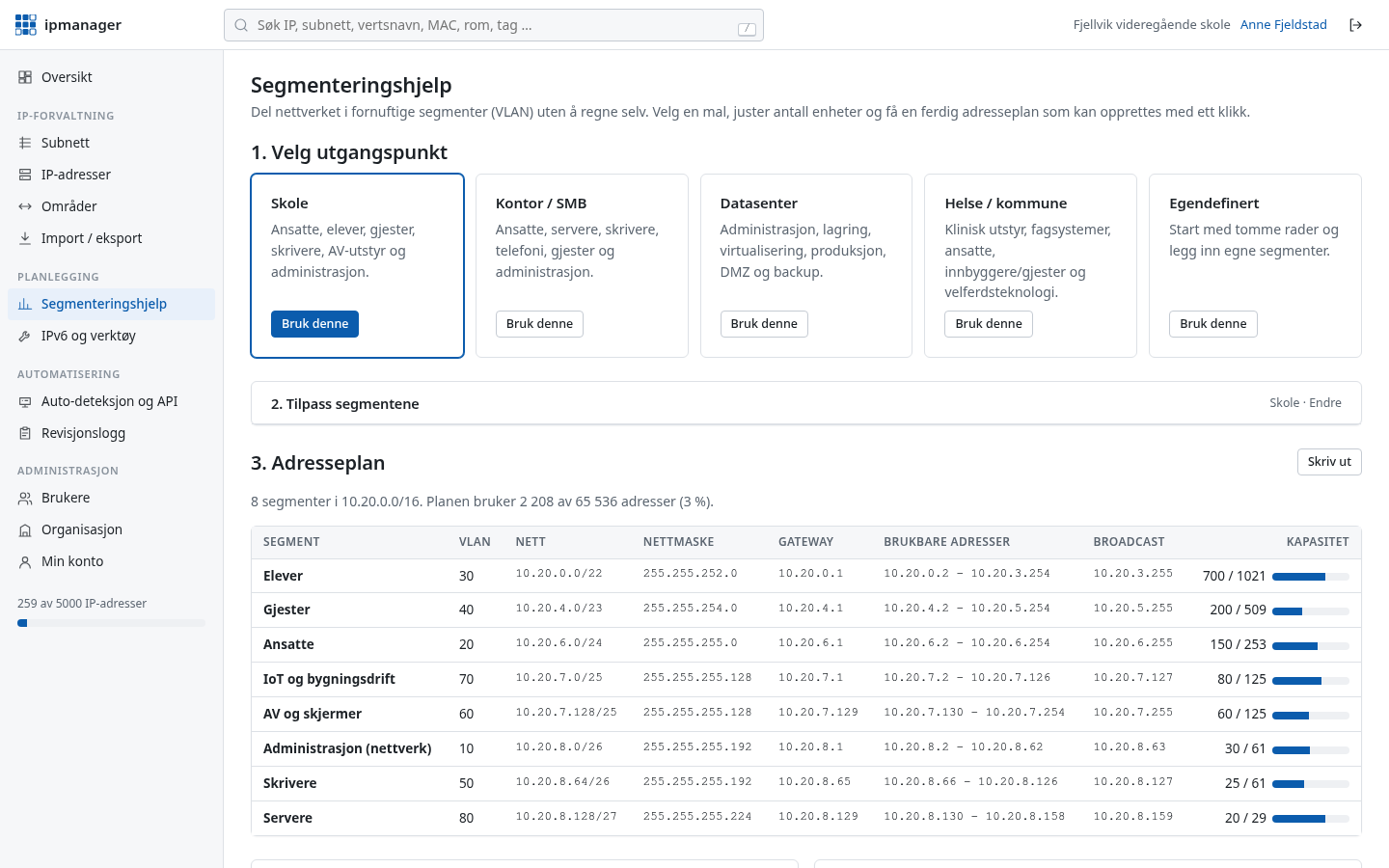Click the IPv6 og verktøy wrench icon

coord(25,336)
